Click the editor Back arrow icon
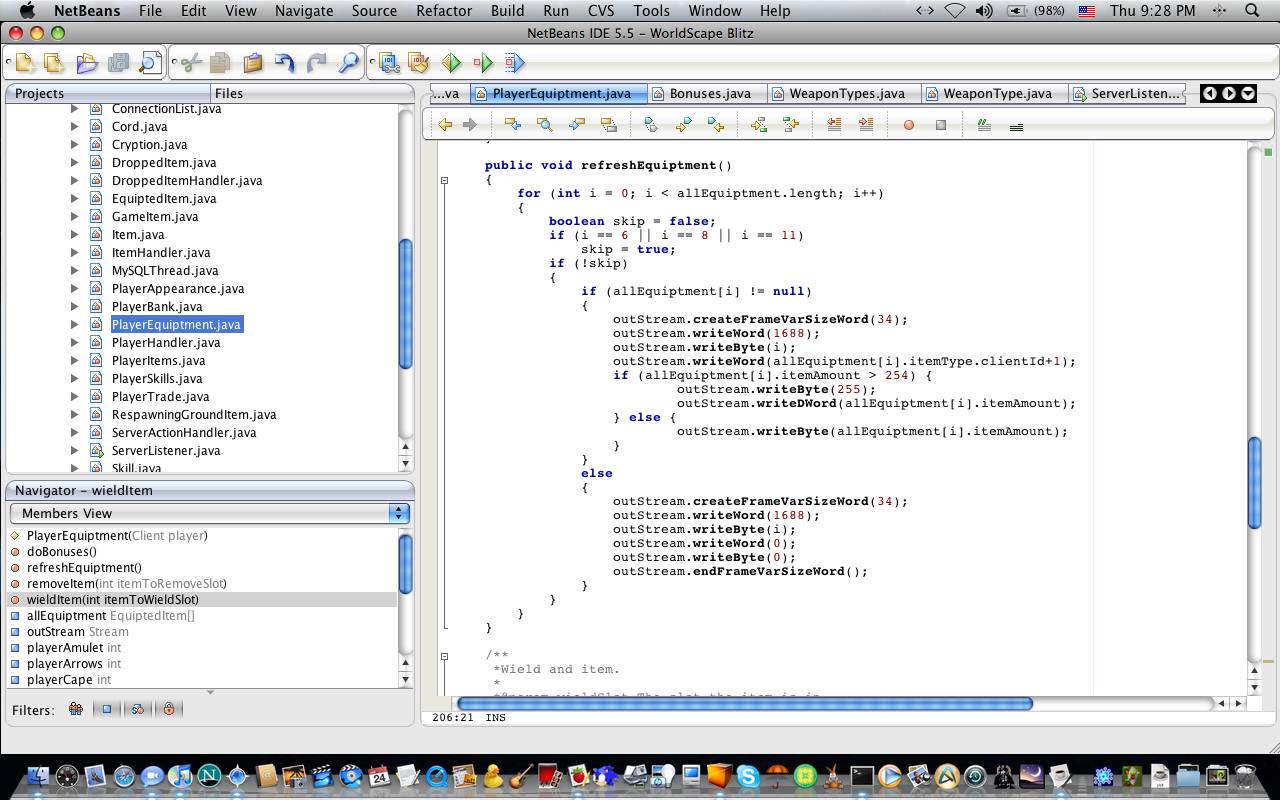 445,125
